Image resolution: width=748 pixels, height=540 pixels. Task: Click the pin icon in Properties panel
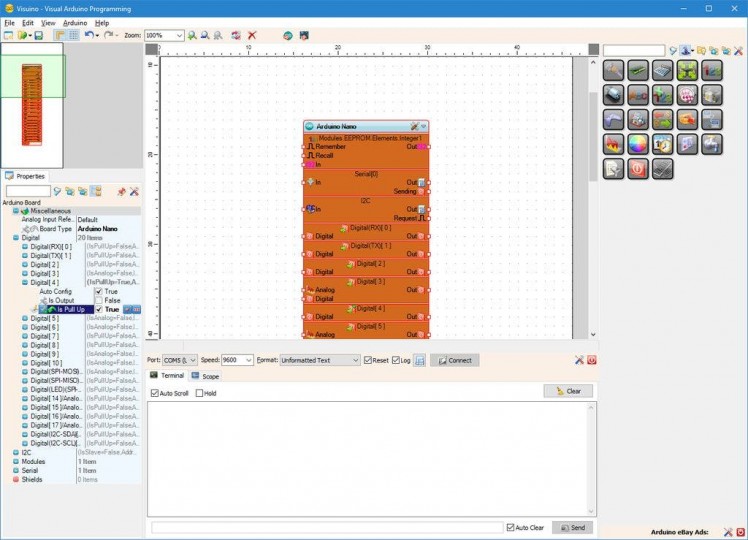pos(121,191)
